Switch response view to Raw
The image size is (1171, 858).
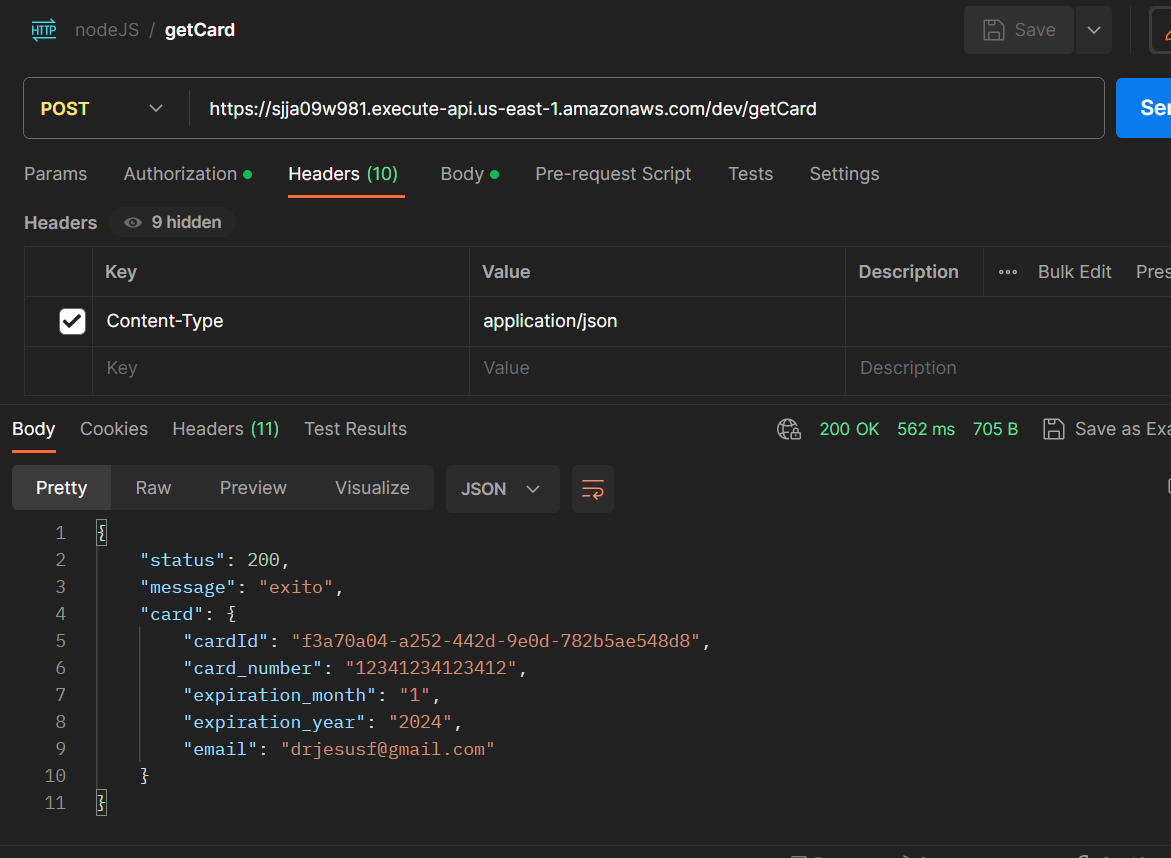pyautogui.click(x=152, y=488)
